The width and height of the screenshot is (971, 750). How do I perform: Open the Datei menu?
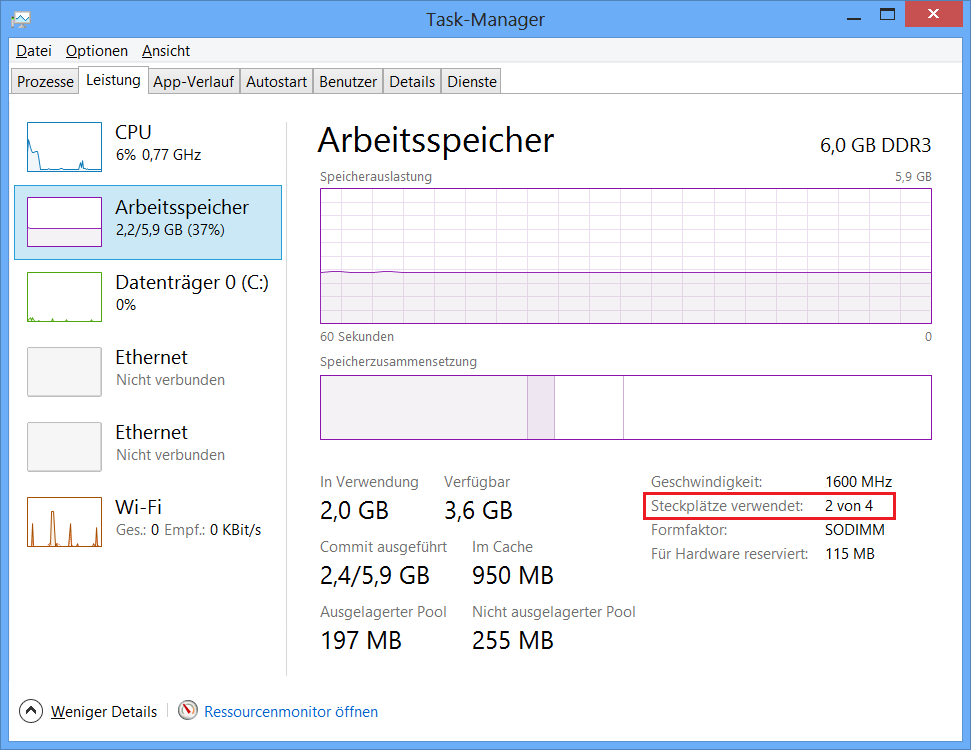(34, 51)
